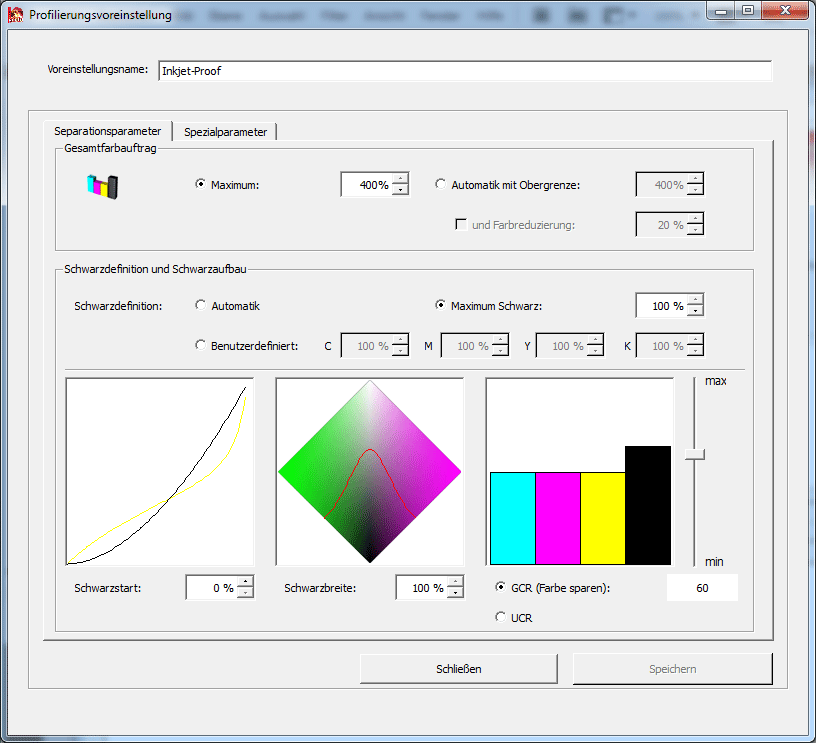Click the application icon in title bar
Viewport: 816px width, 743px height.
tap(15, 15)
